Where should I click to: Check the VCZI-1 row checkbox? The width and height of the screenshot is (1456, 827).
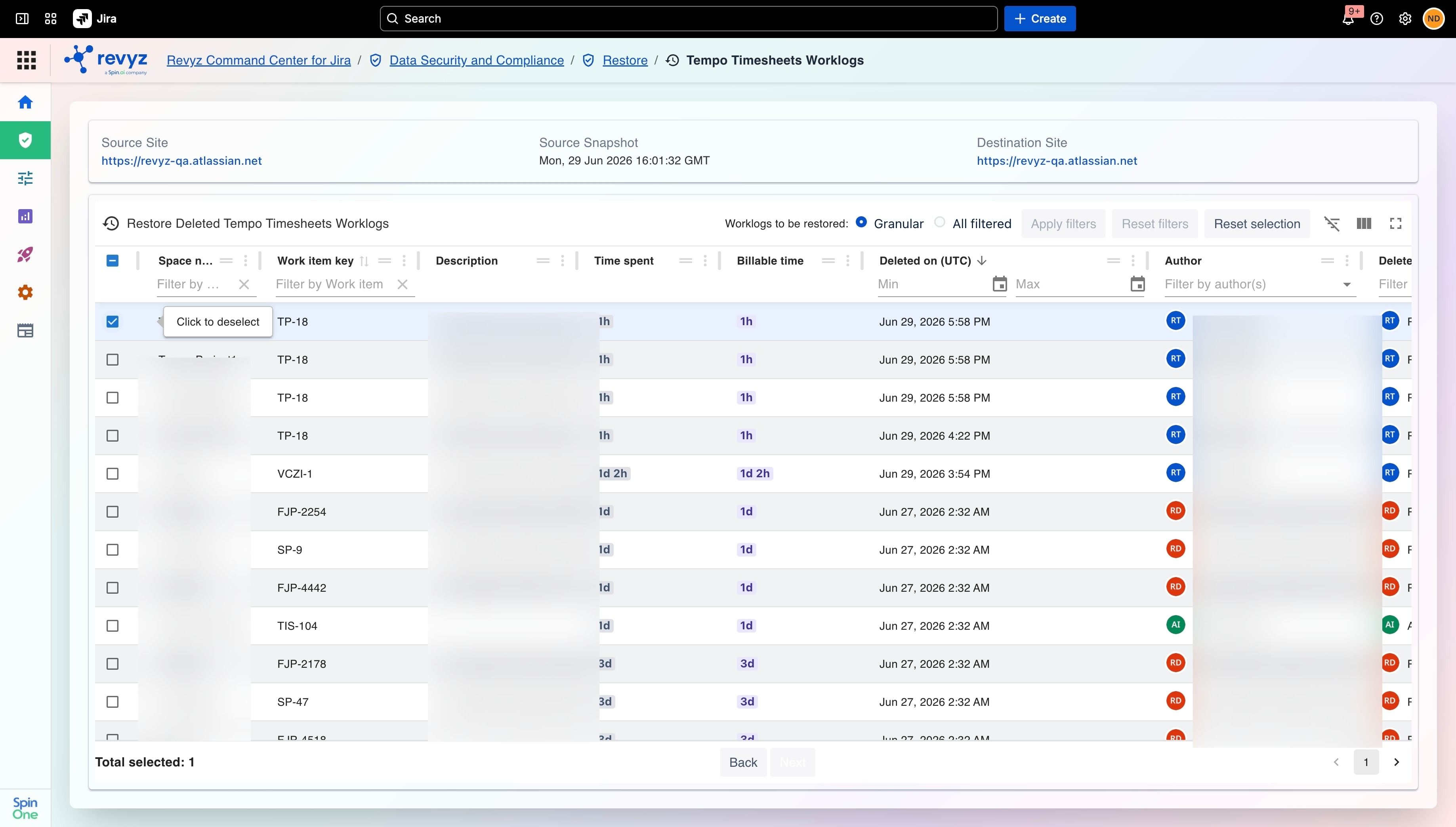click(x=113, y=474)
